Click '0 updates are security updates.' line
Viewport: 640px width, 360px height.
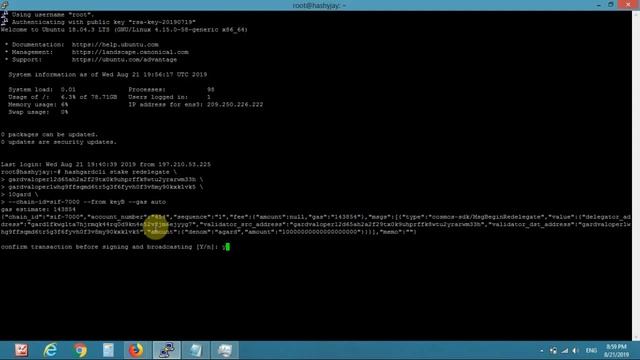click(59, 142)
